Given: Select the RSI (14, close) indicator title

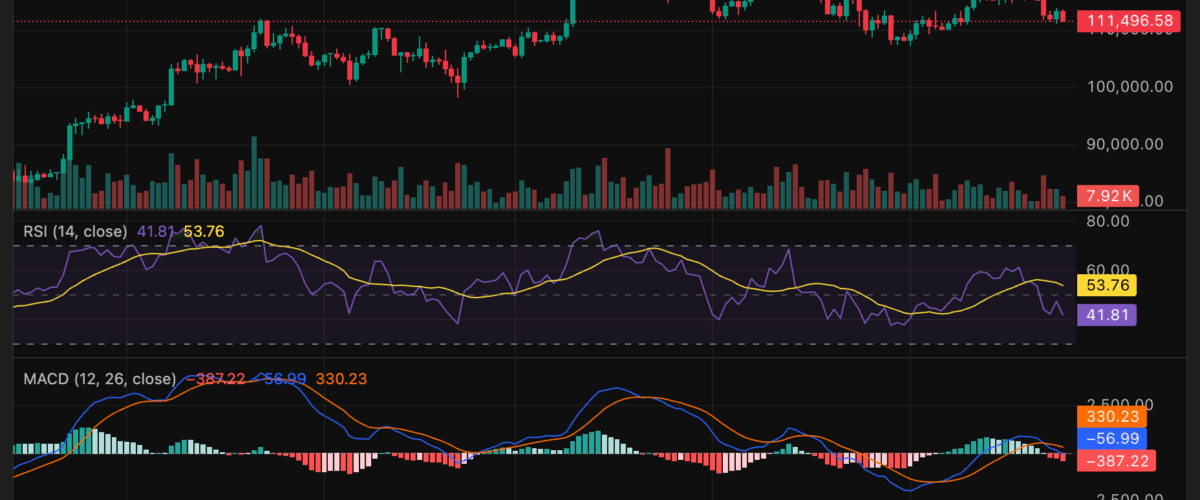Looking at the screenshot, I should (x=76, y=231).
